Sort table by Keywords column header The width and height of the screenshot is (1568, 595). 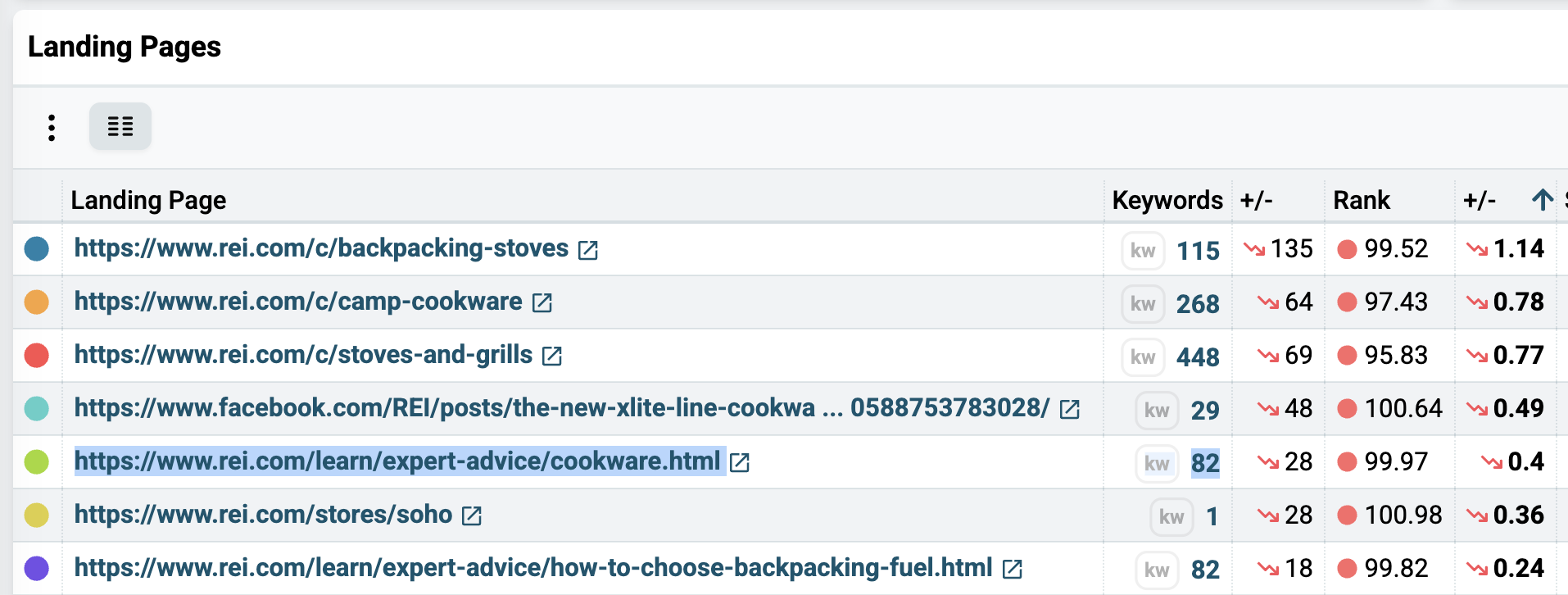click(x=1167, y=200)
